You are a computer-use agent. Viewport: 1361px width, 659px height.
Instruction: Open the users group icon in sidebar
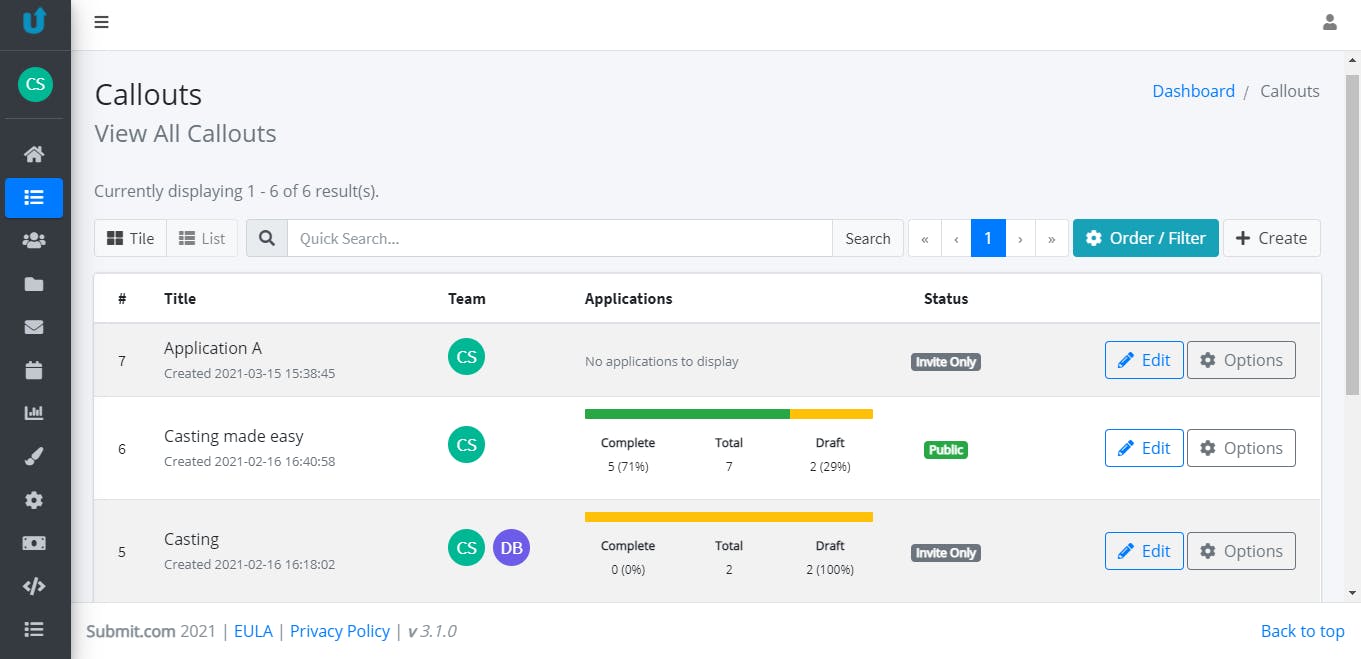point(34,240)
